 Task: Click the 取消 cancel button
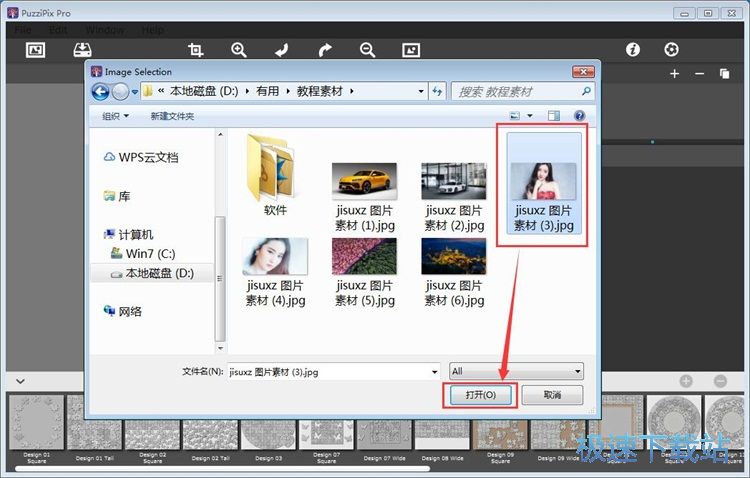[552, 395]
